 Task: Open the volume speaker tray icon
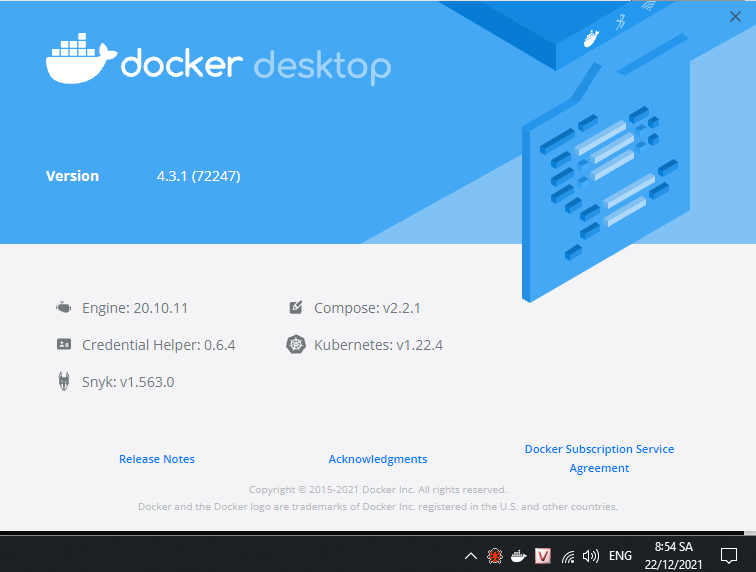click(x=590, y=556)
